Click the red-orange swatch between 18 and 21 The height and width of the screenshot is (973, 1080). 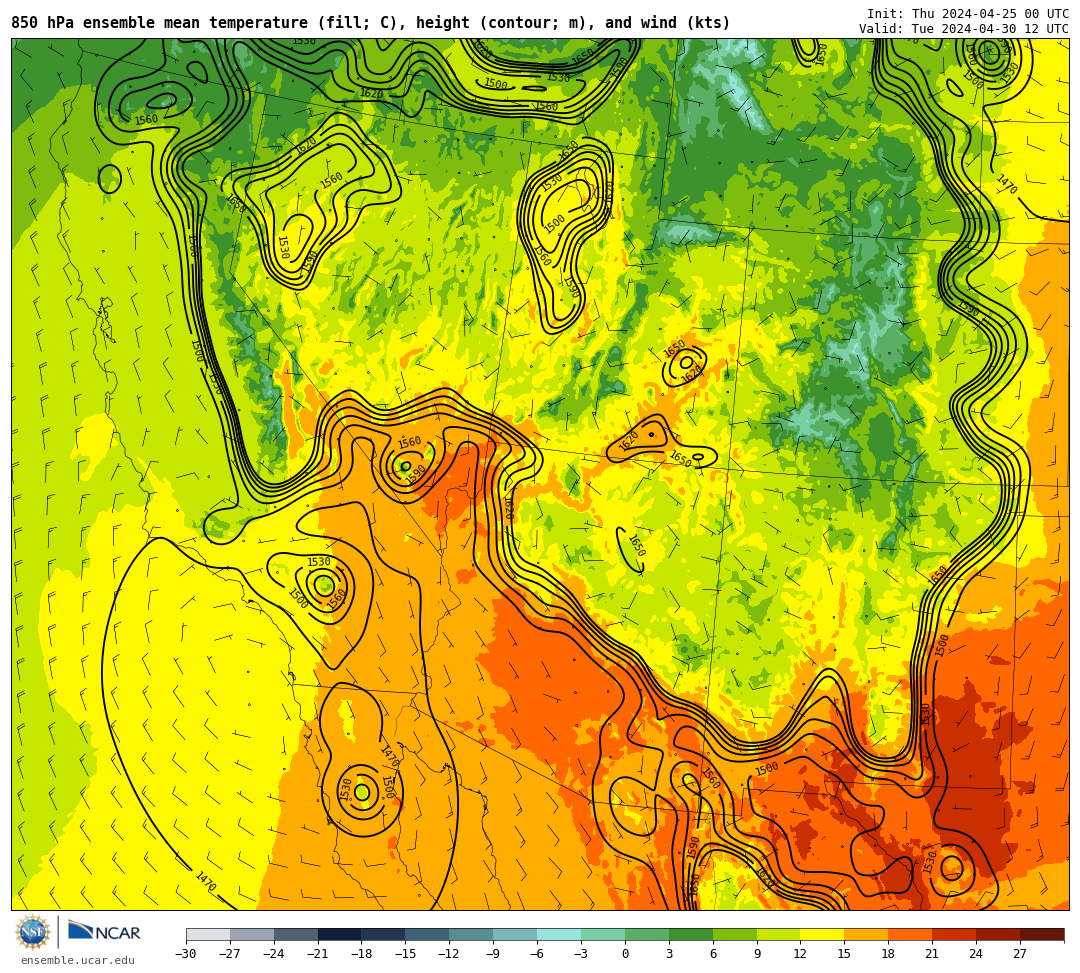click(x=911, y=934)
